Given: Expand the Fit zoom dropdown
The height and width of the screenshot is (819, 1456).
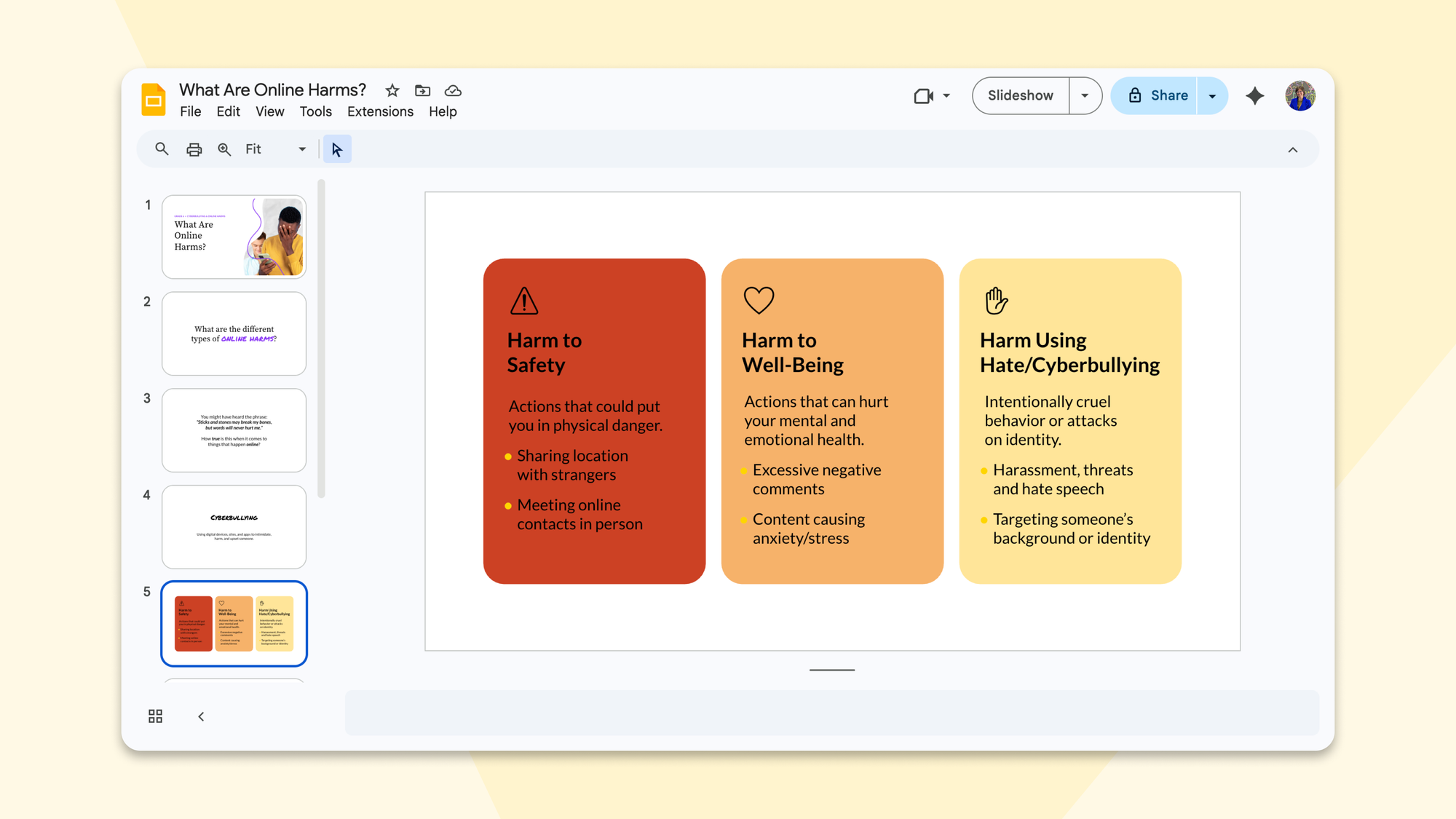Looking at the screenshot, I should pos(301,149).
